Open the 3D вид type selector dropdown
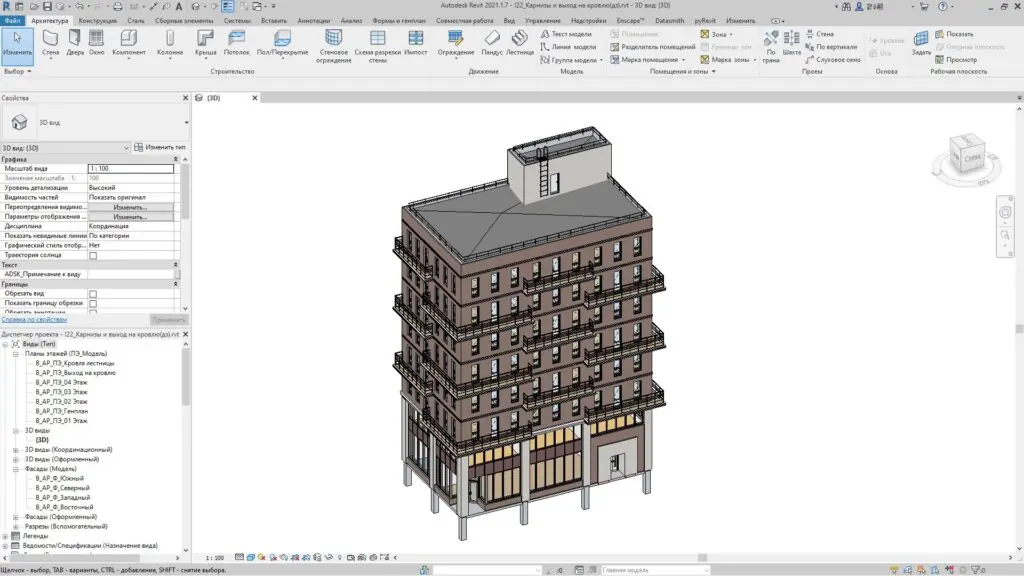The height and width of the screenshot is (576, 1024). (186, 122)
